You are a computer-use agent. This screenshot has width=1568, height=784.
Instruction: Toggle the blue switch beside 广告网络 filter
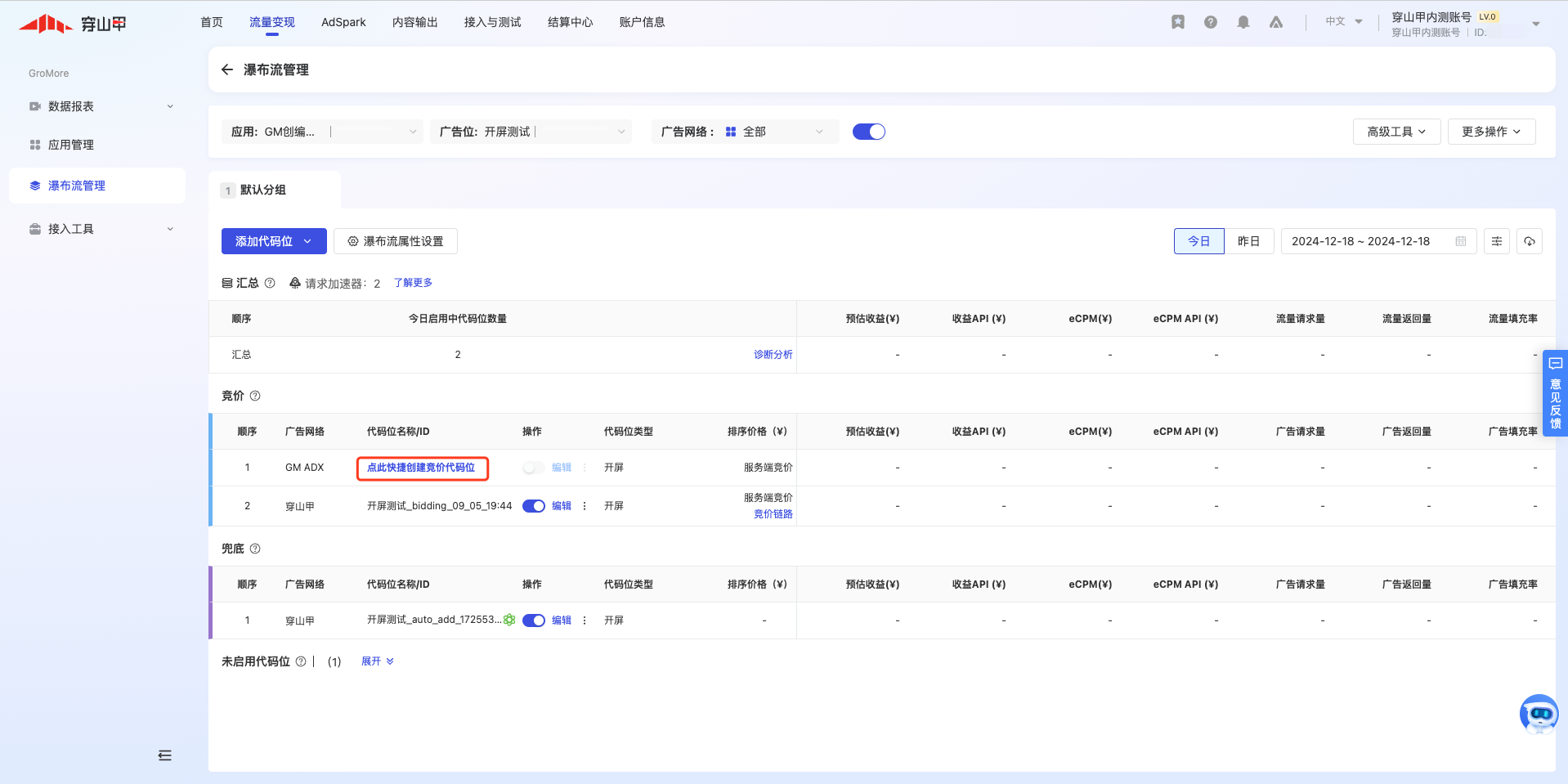pyautogui.click(x=869, y=132)
